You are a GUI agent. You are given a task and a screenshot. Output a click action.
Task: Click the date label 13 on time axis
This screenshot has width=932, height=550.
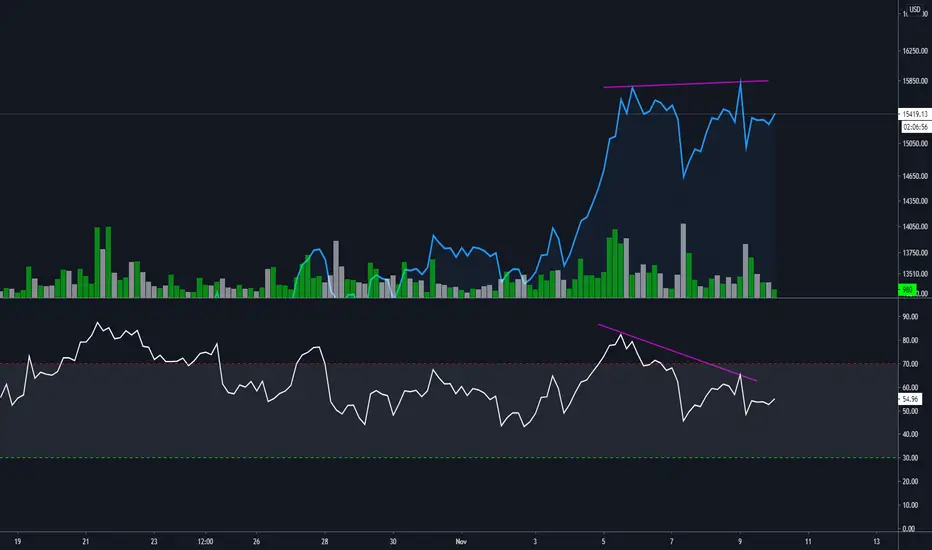click(x=877, y=542)
